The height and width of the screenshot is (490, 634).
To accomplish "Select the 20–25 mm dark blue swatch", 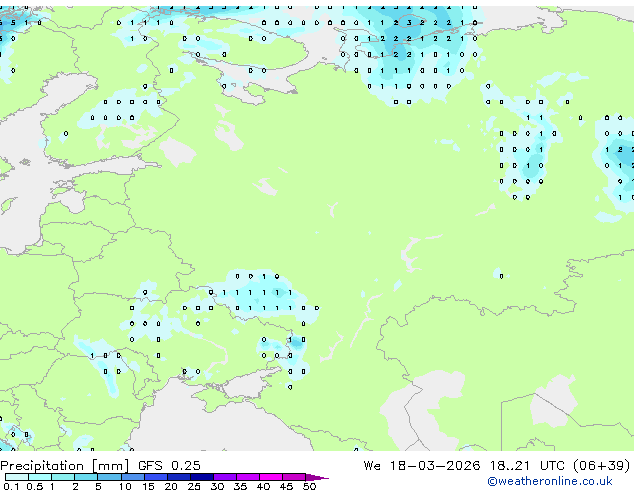I will tap(179, 477).
